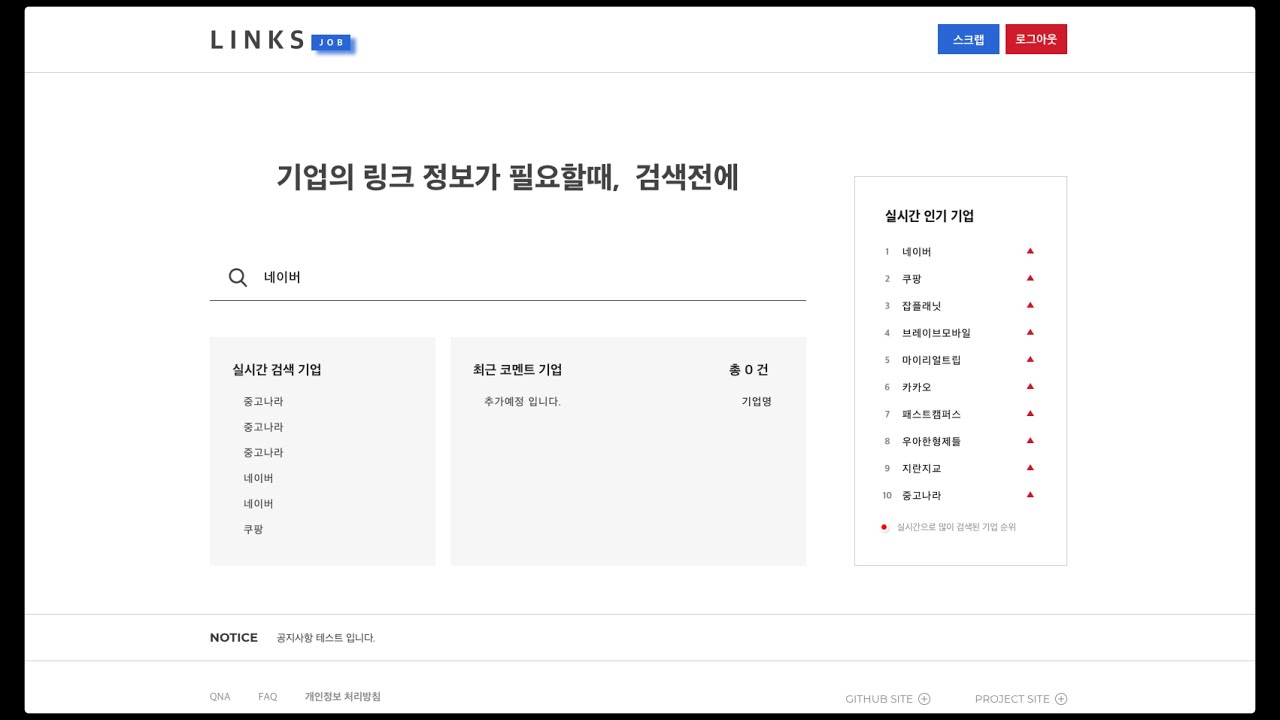Open the FAQ footer link
The width and height of the screenshot is (1280, 720).
coord(267,697)
